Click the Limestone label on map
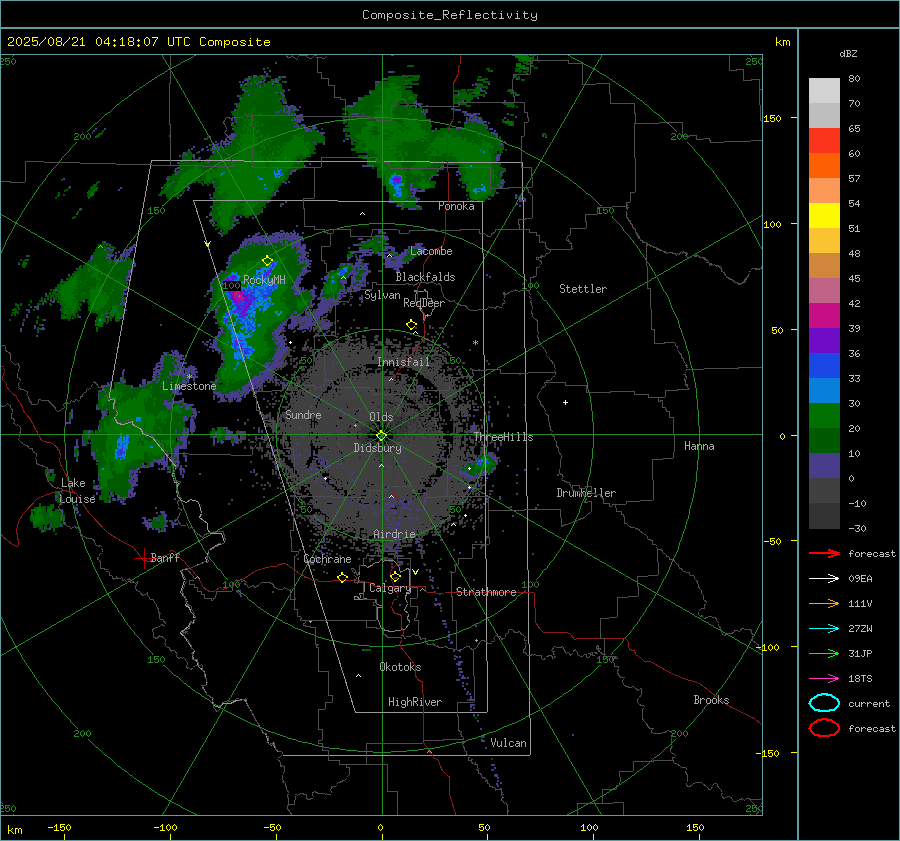Image resolution: width=900 pixels, height=841 pixels. pos(189,386)
